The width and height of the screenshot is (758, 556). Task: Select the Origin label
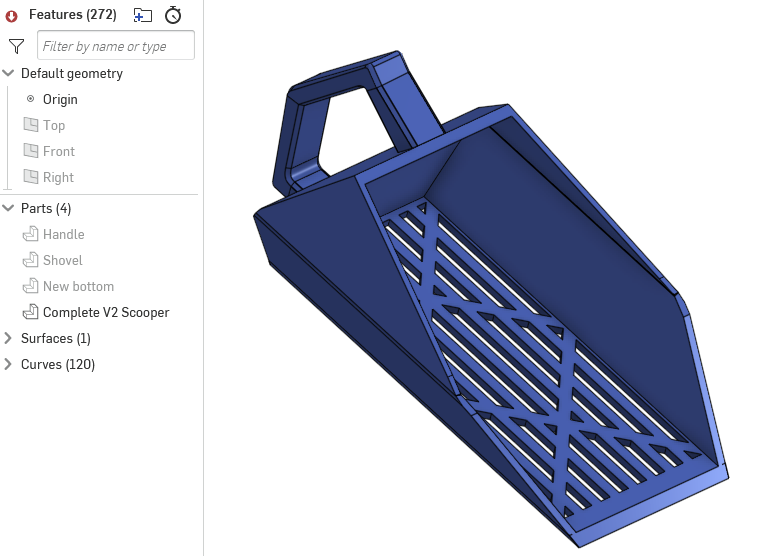[60, 99]
